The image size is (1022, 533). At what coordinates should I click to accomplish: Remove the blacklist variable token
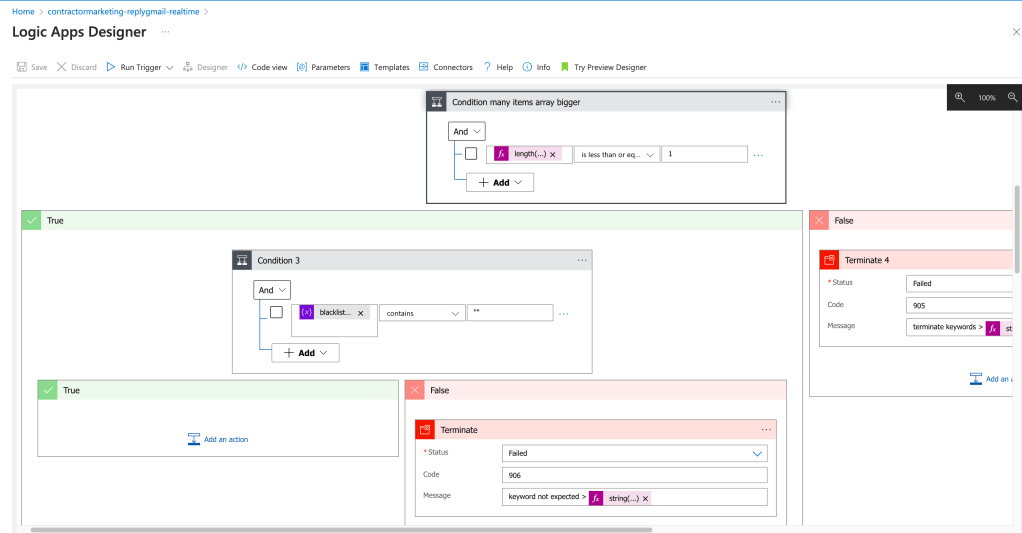tap(360, 313)
